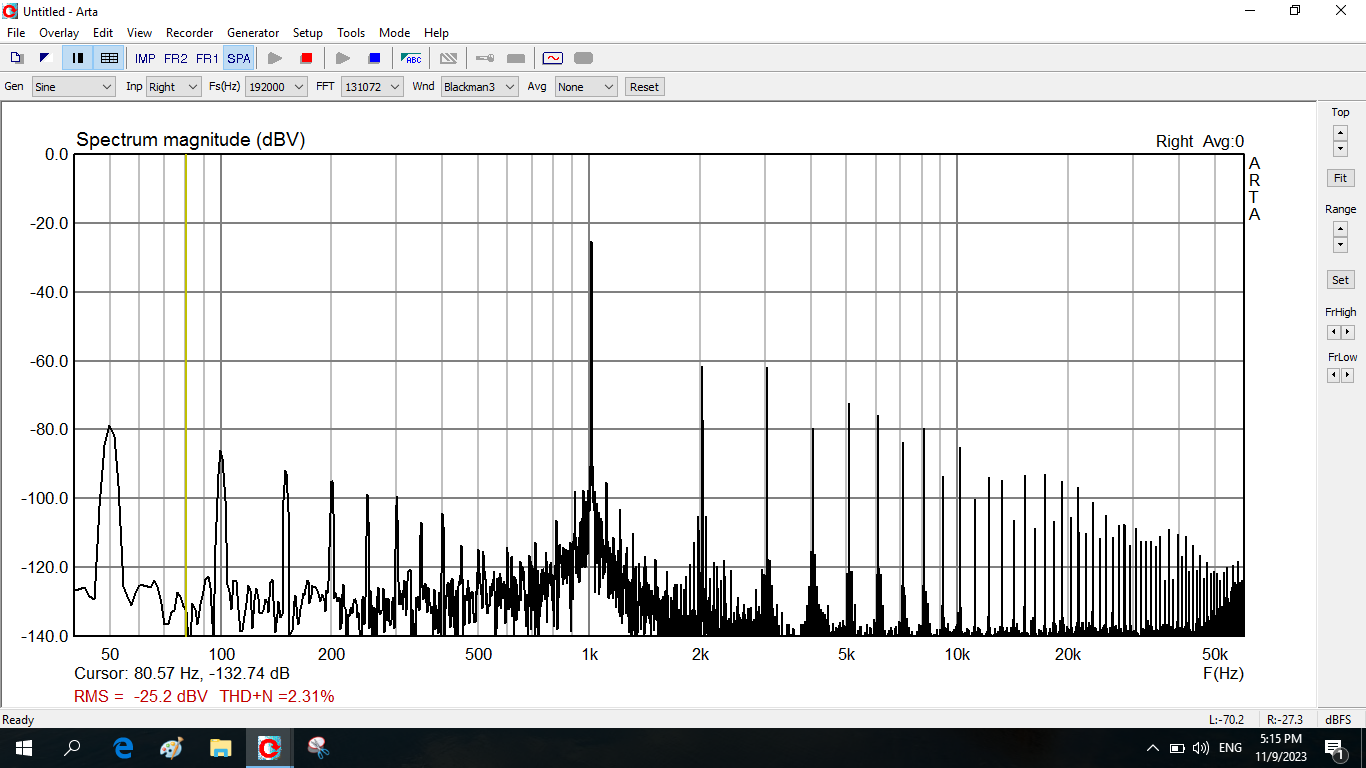The image size is (1366, 768).
Task: Switch to IMP impulse response mode
Action: 145,59
